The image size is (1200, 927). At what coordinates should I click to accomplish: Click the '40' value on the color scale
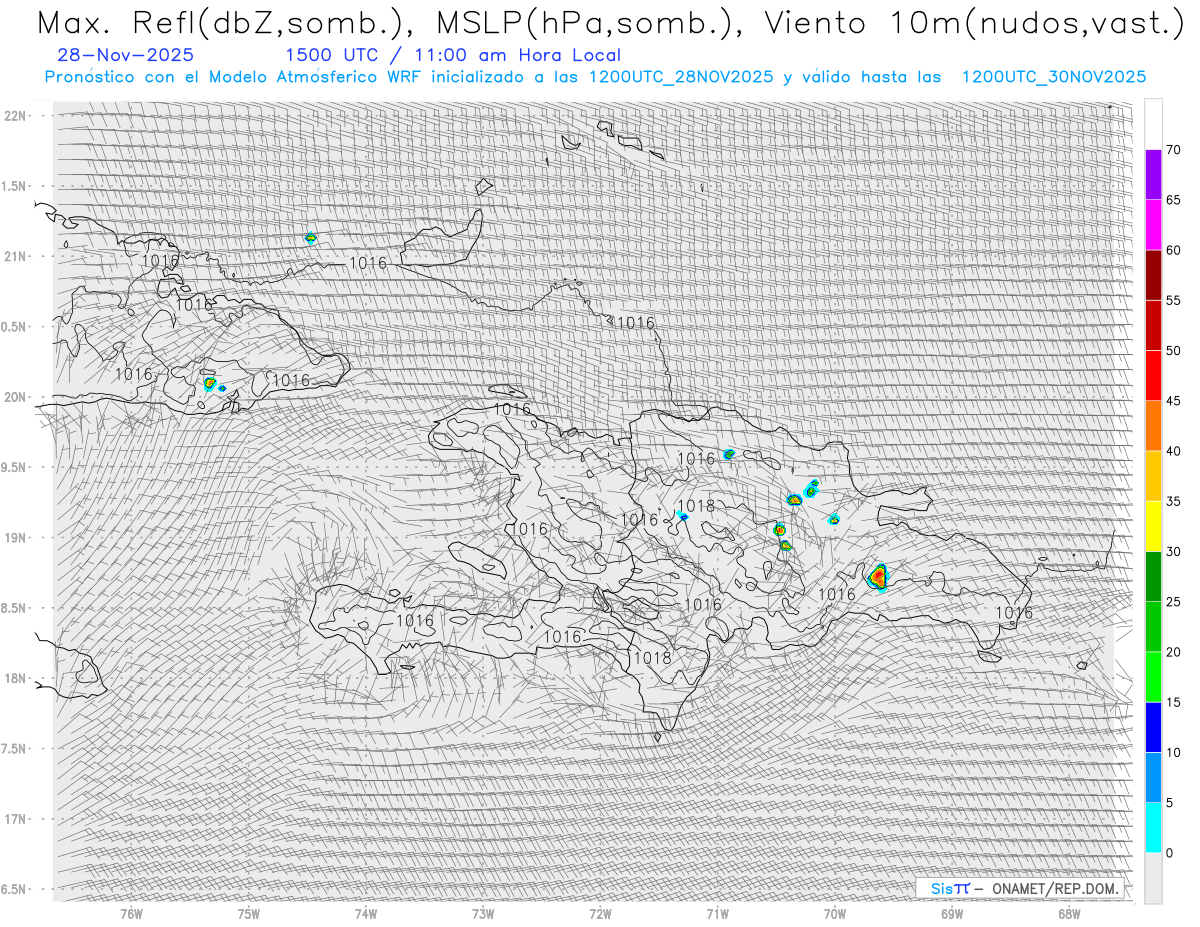coord(1174,451)
